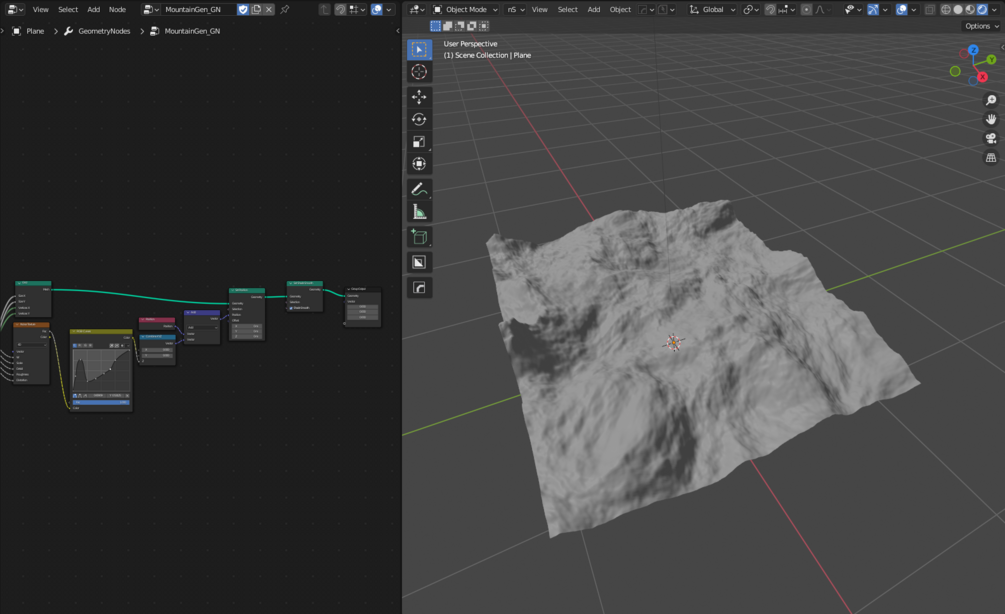
Task: Toggle the Shade Smooth checkbox in node
Action: tap(291, 308)
